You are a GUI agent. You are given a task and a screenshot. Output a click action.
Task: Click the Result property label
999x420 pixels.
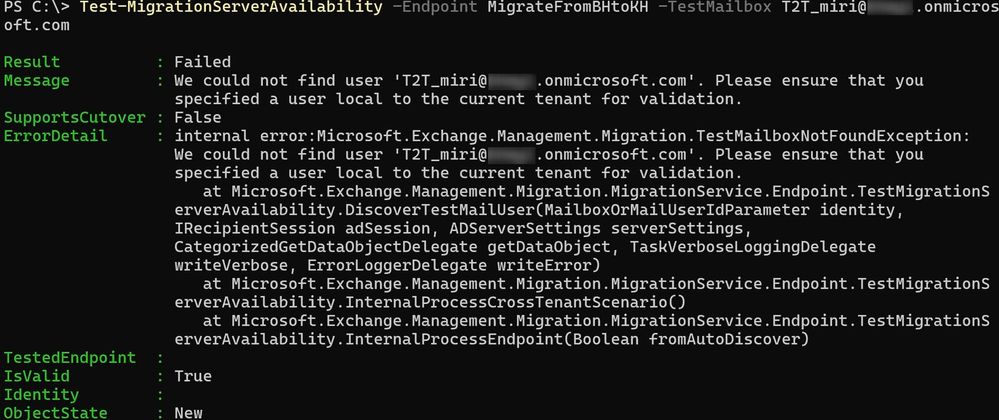click(x=32, y=62)
